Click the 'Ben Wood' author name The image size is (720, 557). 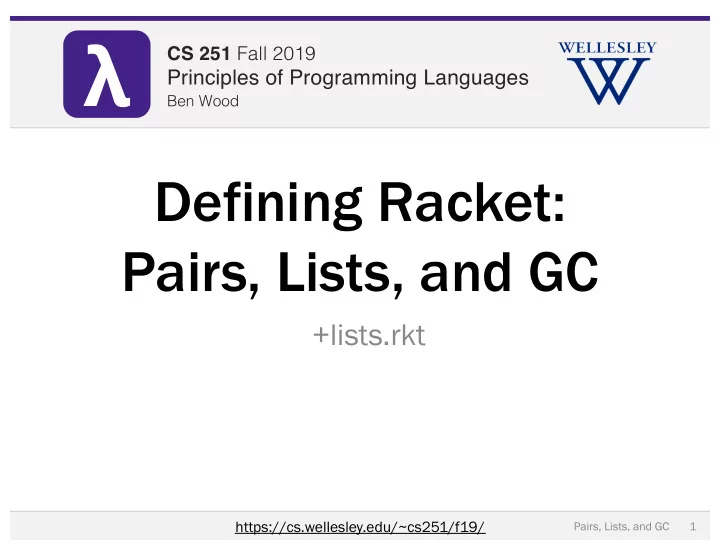pyautogui.click(x=203, y=101)
